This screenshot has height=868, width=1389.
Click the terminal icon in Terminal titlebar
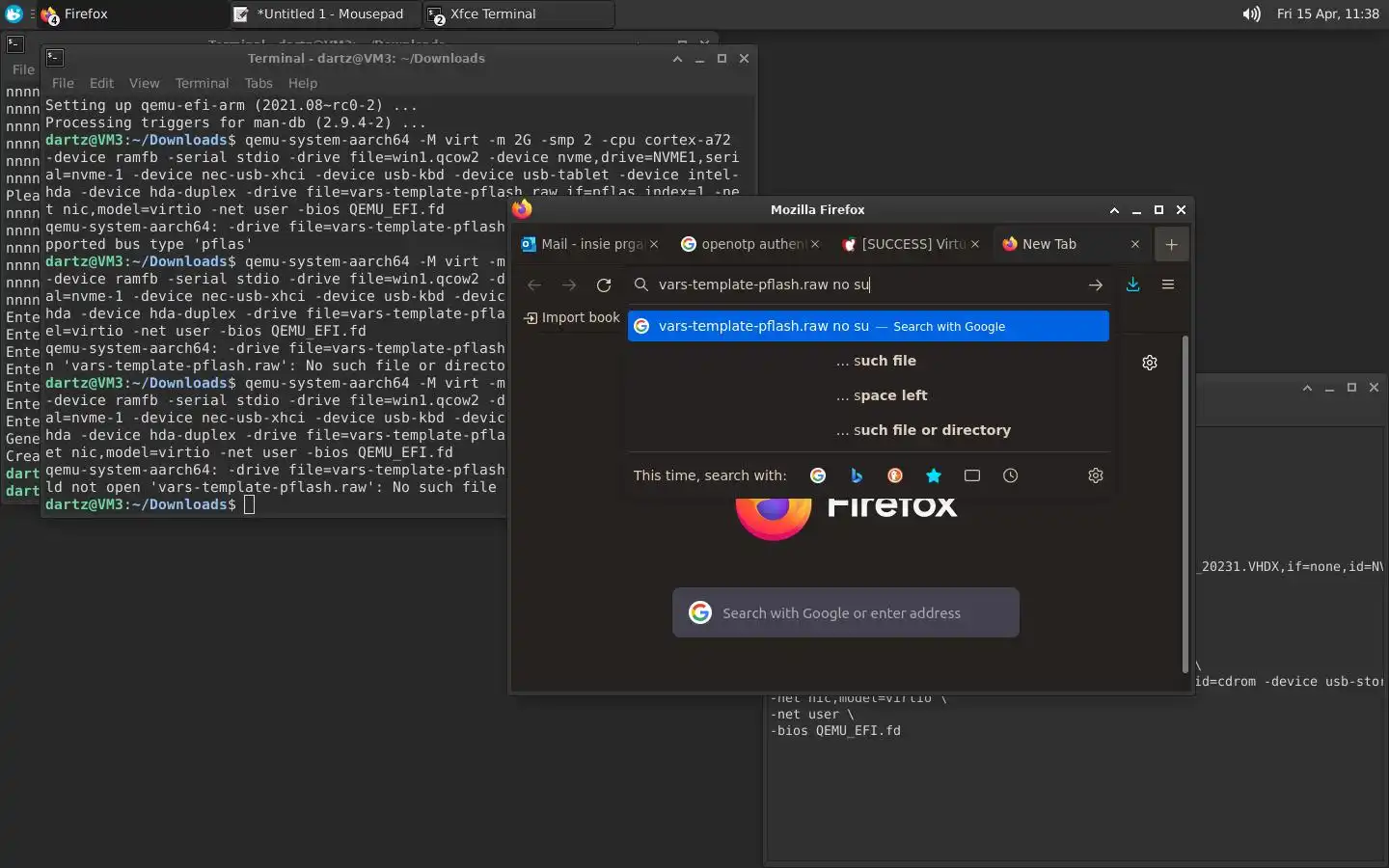point(55,58)
